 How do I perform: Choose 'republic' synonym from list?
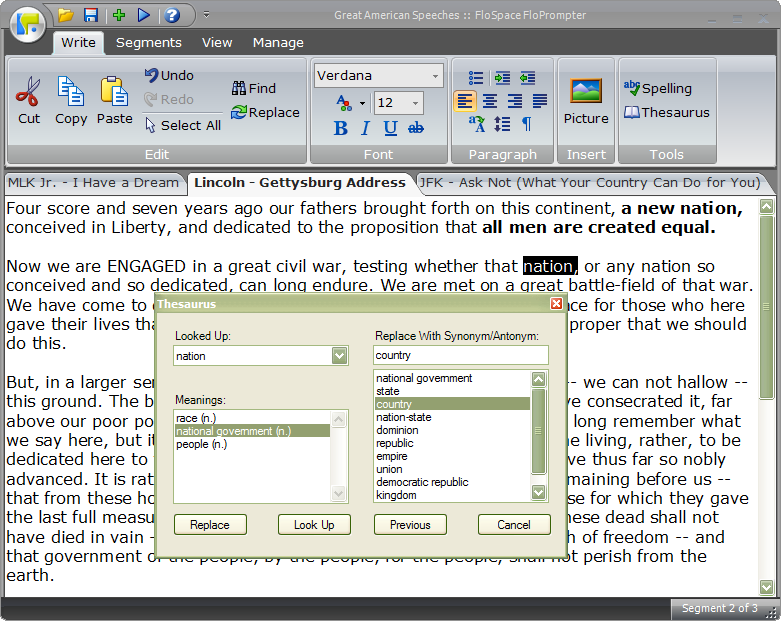pyautogui.click(x=452, y=443)
